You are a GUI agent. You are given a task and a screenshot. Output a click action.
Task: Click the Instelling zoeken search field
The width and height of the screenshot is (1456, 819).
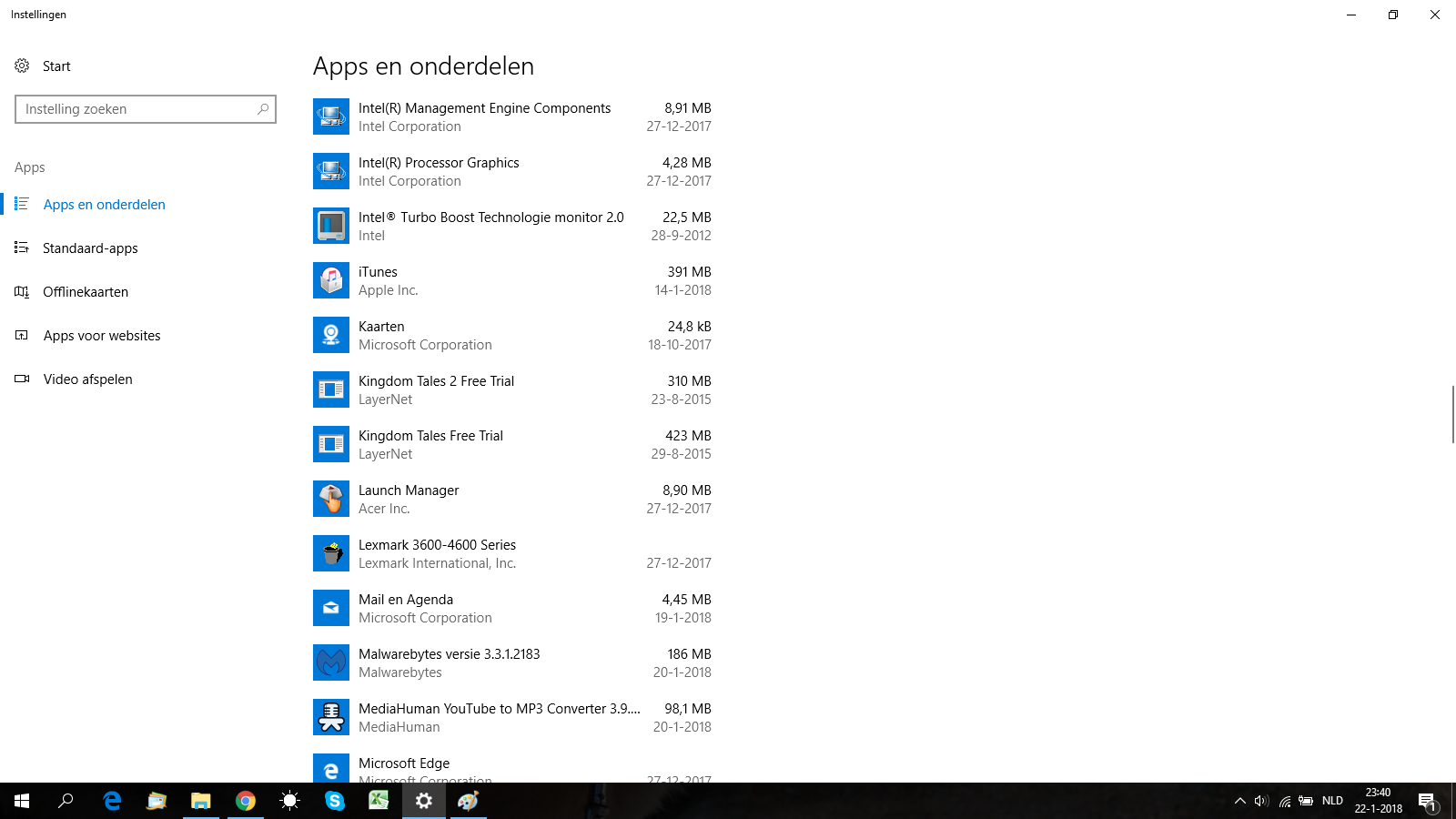coord(146,109)
